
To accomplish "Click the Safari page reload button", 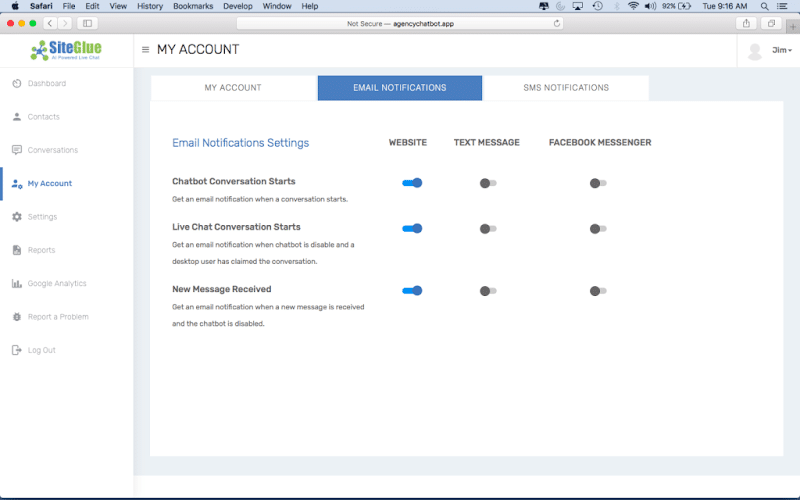I will point(557,23).
